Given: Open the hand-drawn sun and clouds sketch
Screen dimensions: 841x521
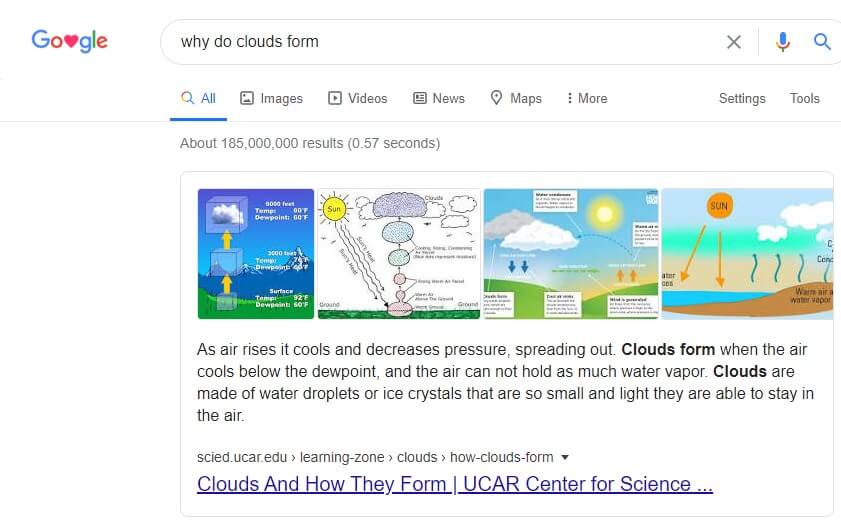Looking at the screenshot, I should [399, 254].
